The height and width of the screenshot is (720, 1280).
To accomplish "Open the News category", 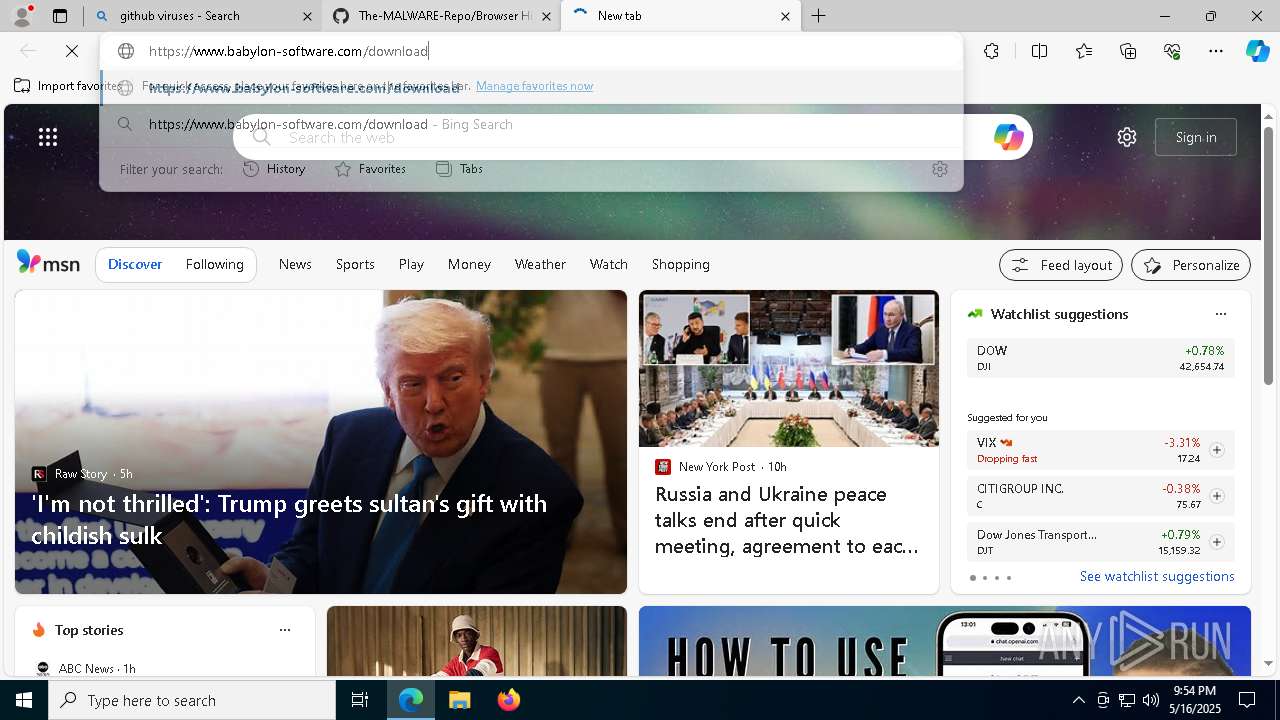I will (295, 264).
